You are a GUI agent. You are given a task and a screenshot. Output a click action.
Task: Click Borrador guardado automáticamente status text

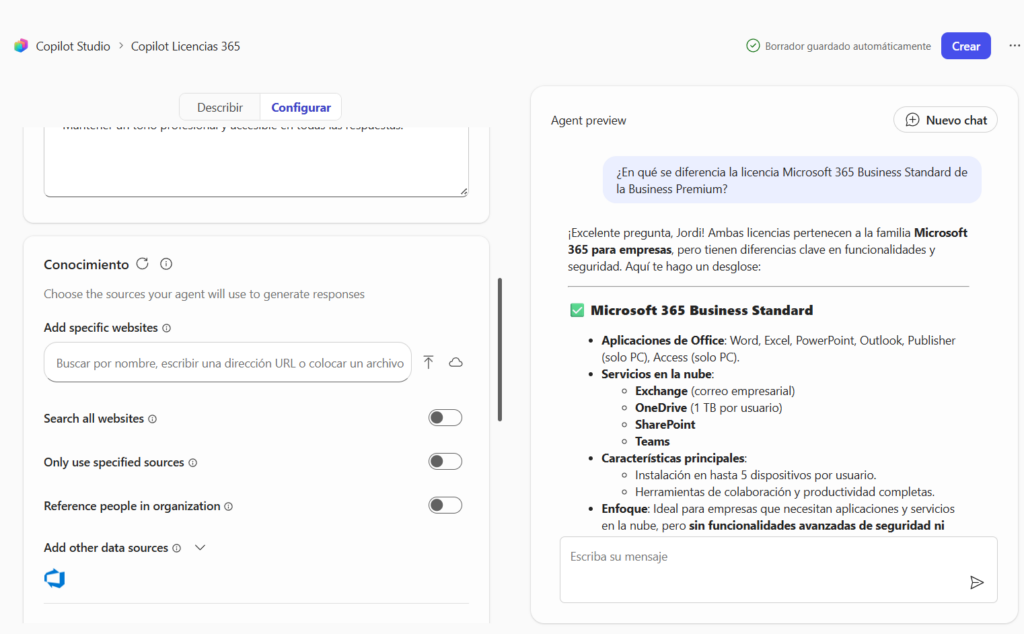pos(848,46)
